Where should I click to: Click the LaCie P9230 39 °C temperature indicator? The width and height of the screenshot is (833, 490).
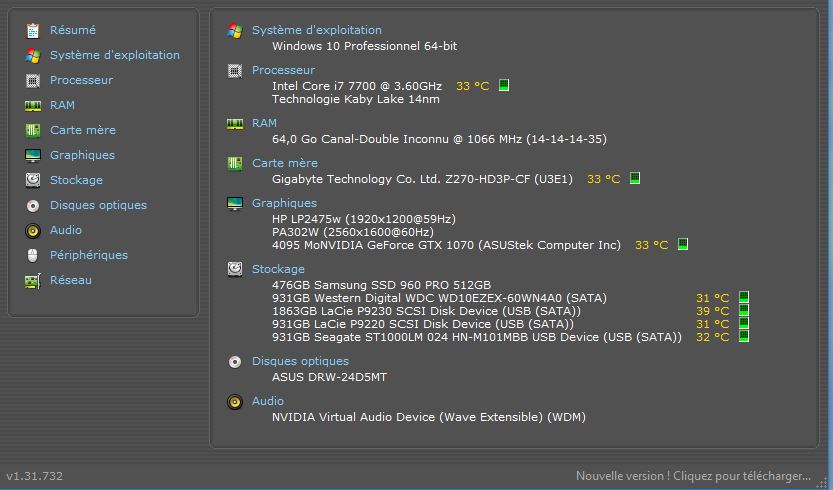(743, 311)
